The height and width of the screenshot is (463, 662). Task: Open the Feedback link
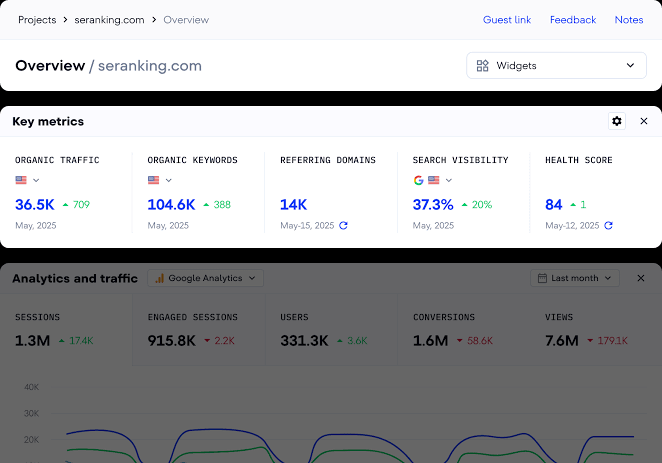(573, 20)
